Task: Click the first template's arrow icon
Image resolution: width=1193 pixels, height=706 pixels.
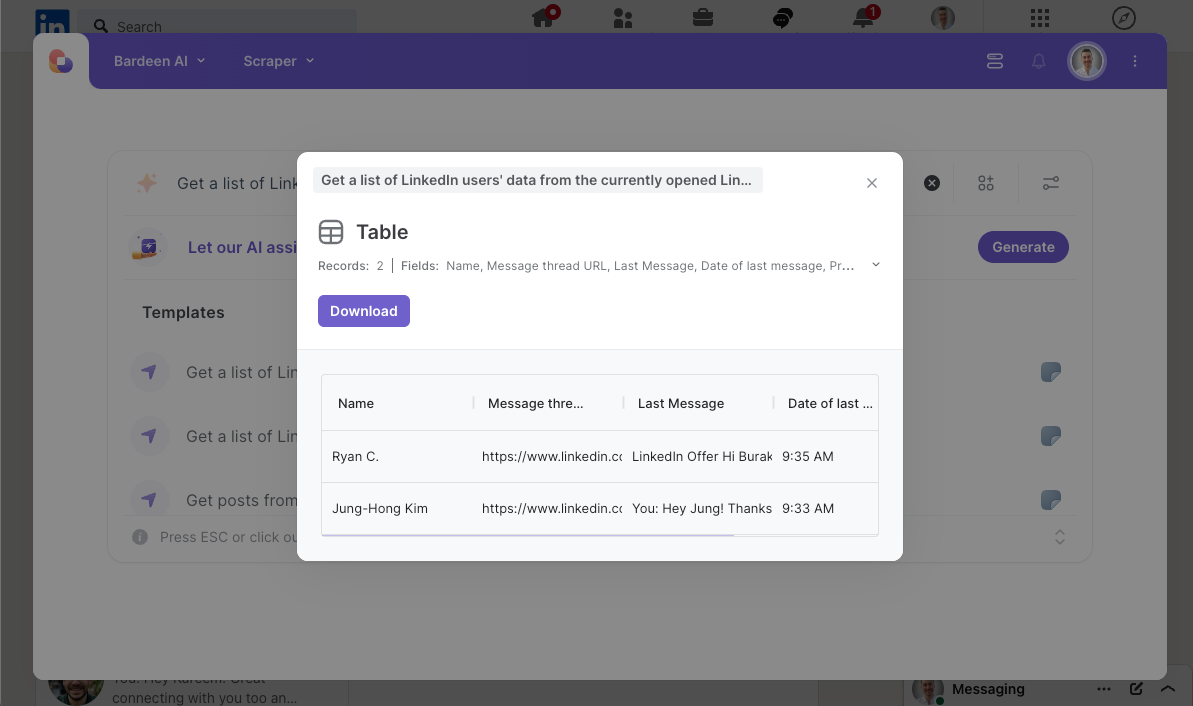Action: [149, 372]
